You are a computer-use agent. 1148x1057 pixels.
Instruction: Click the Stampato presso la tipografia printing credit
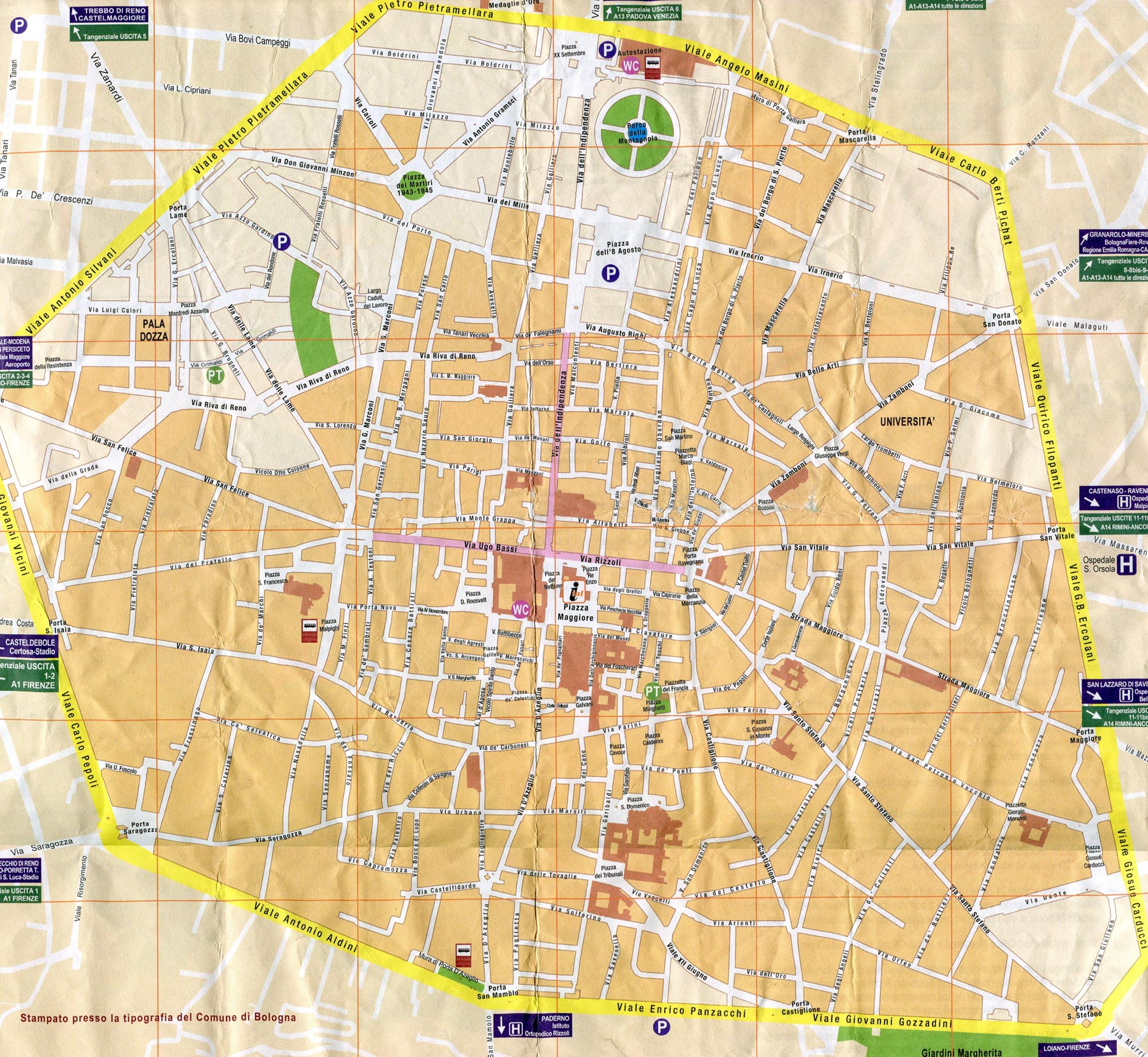[x=158, y=1017]
